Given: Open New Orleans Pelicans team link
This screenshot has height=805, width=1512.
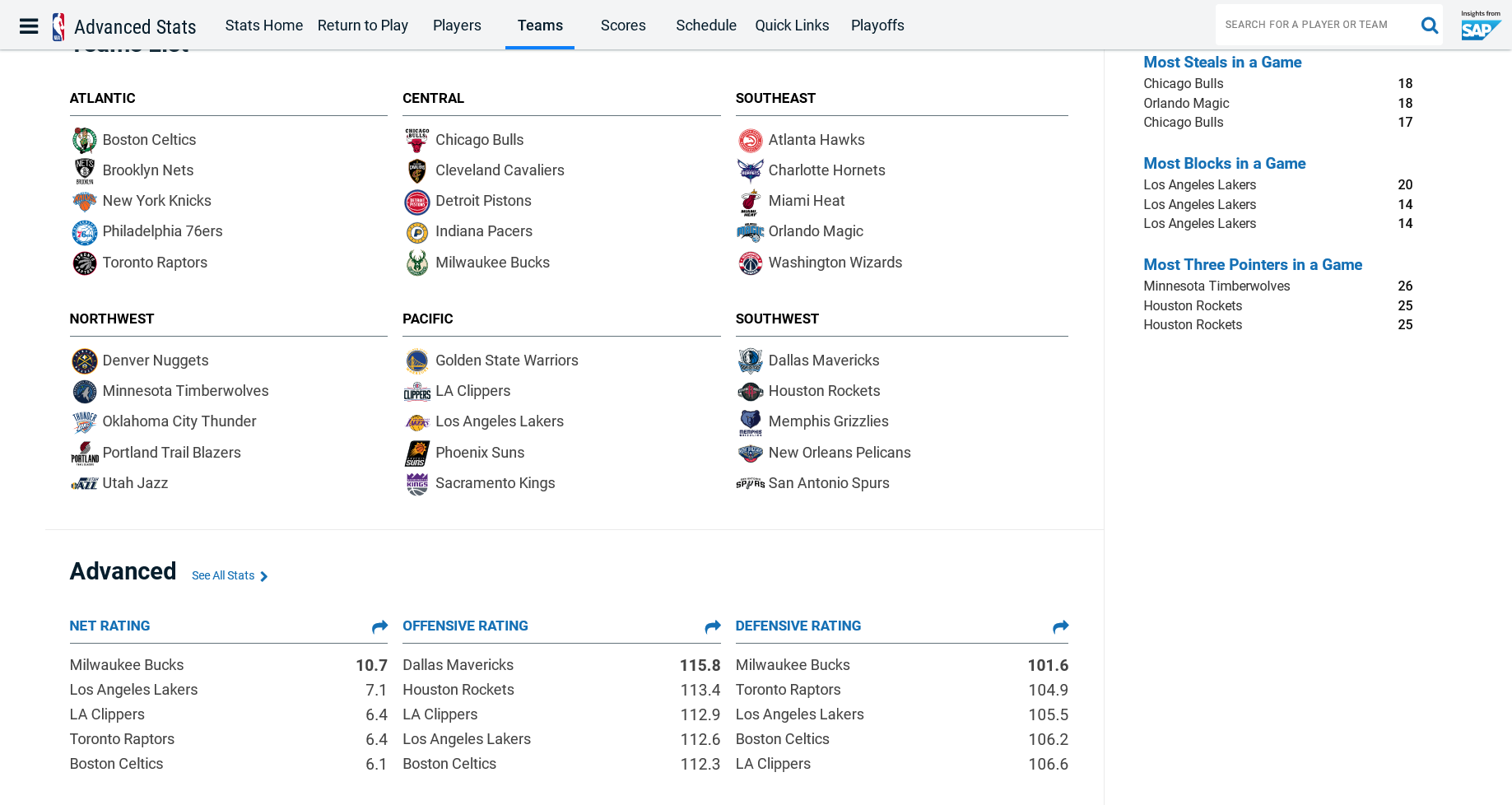Looking at the screenshot, I should 840,453.
